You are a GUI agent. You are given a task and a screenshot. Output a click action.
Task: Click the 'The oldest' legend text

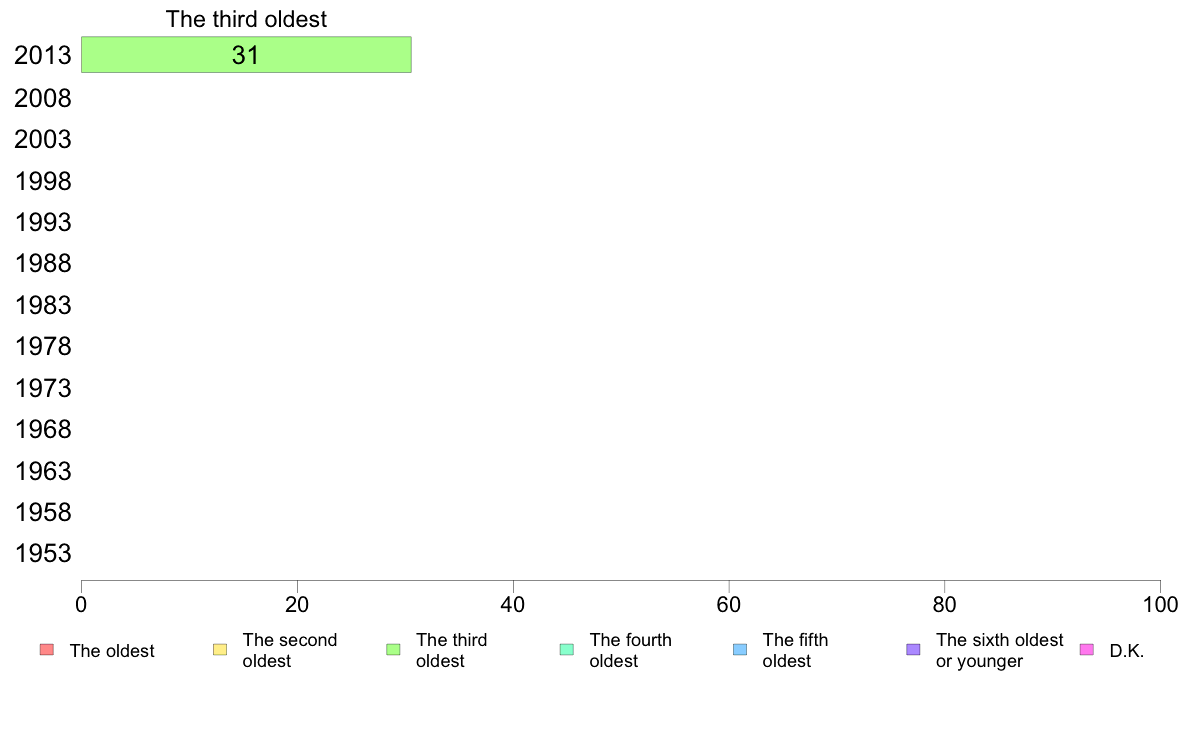(112, 651)
